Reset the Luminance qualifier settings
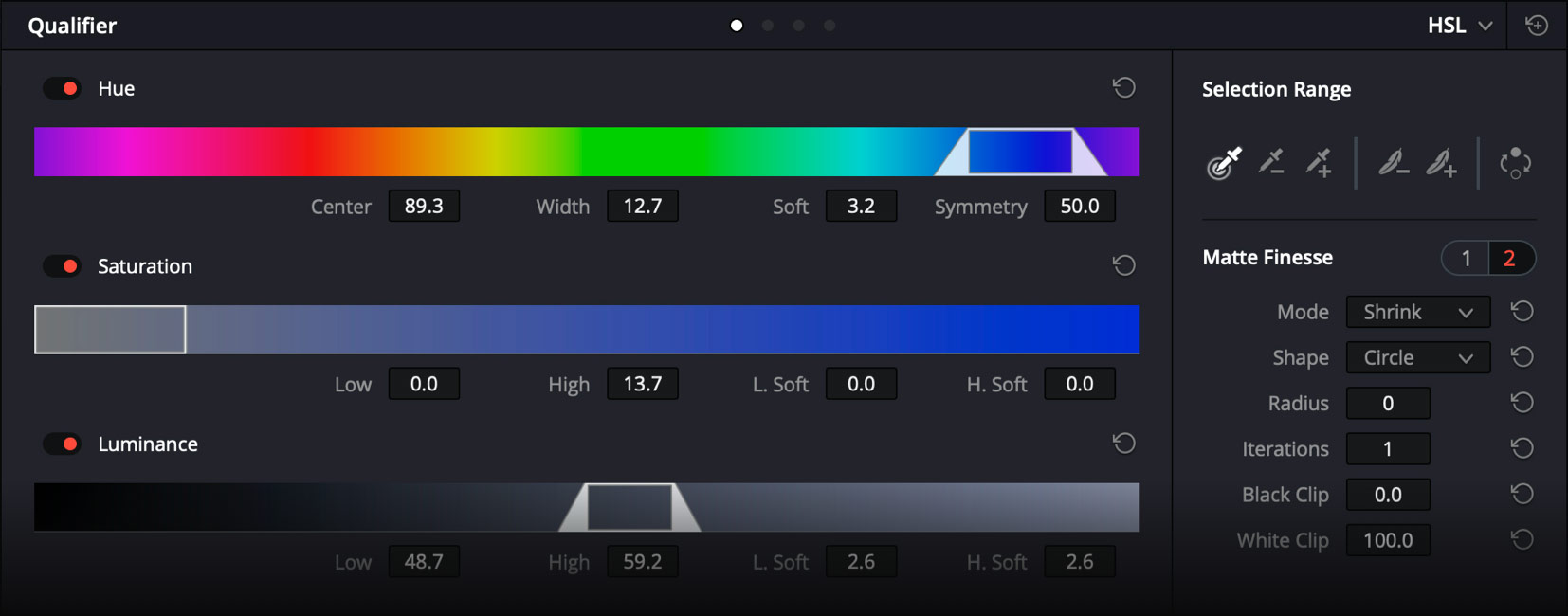 (x=1123, y=444)
